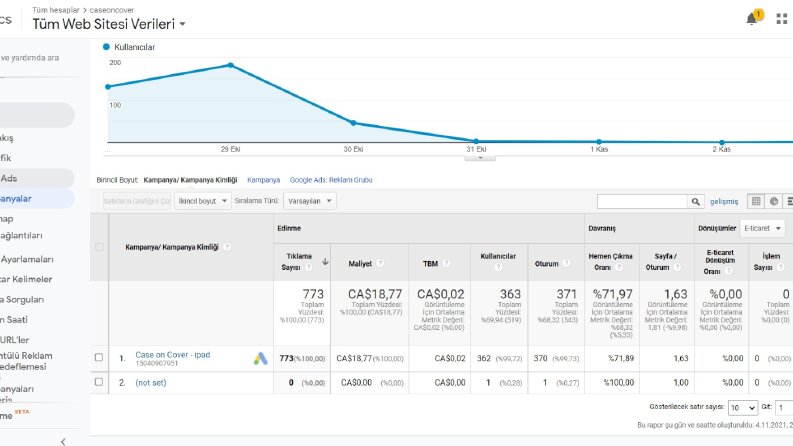Image resolution: width=793 pixels, height=446 pixels.
Task: Click the Tüm hesaplar breadcrumb link
Action: tap(56, 10)
